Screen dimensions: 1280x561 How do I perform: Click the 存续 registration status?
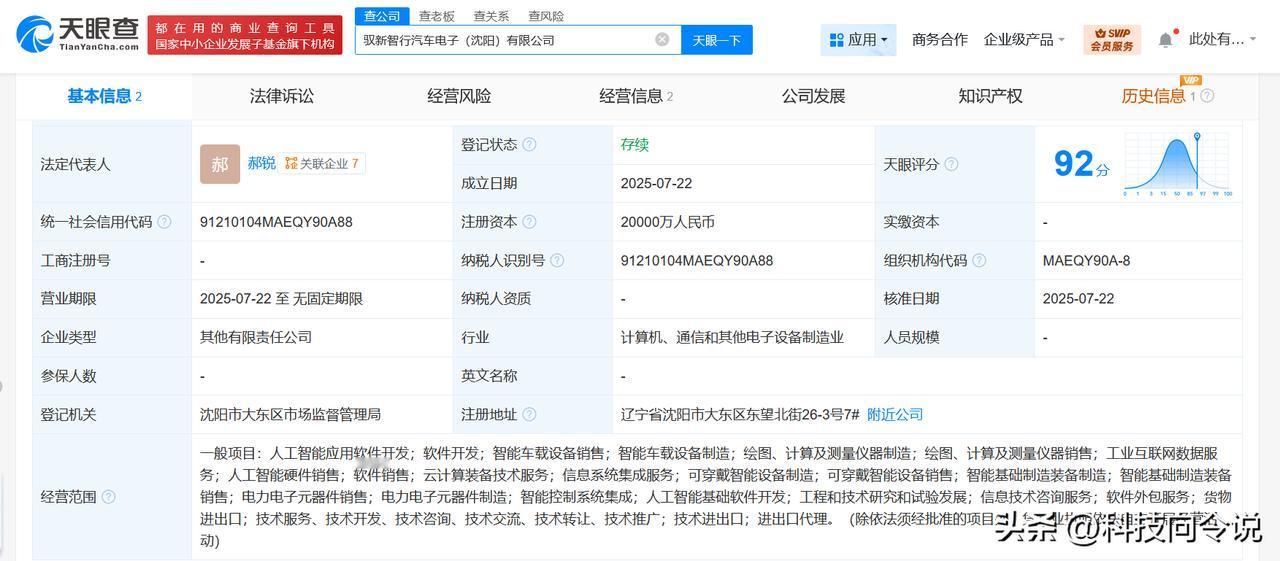point(635,144)
